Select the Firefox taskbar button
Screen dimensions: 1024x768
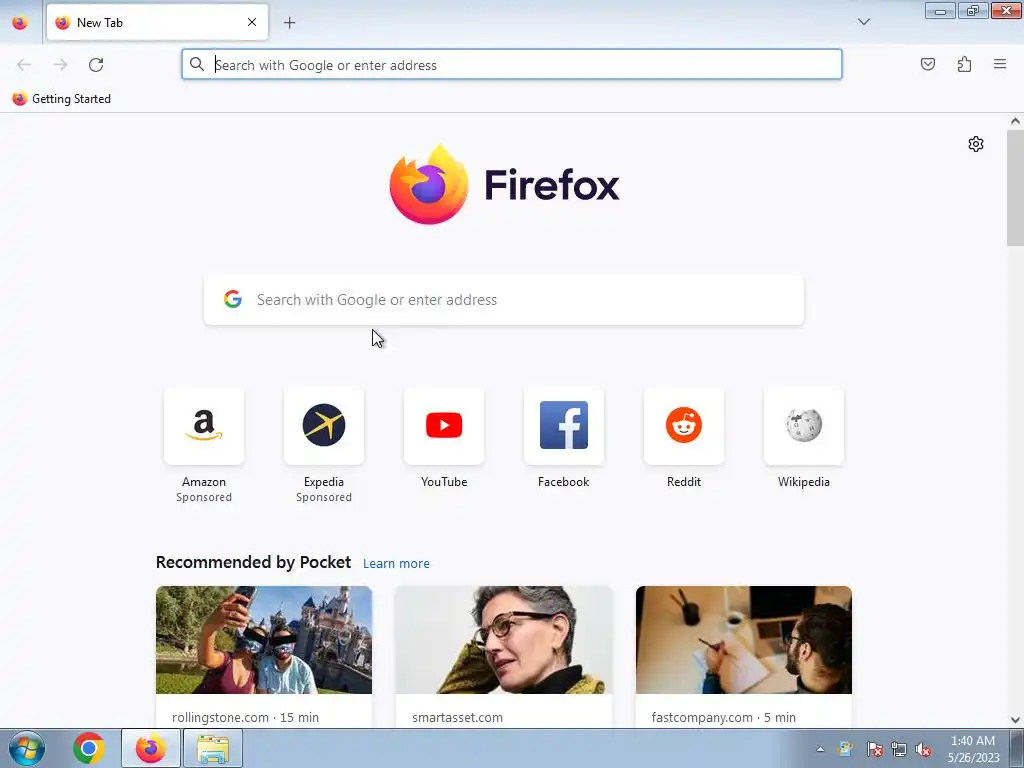[150, 748]
